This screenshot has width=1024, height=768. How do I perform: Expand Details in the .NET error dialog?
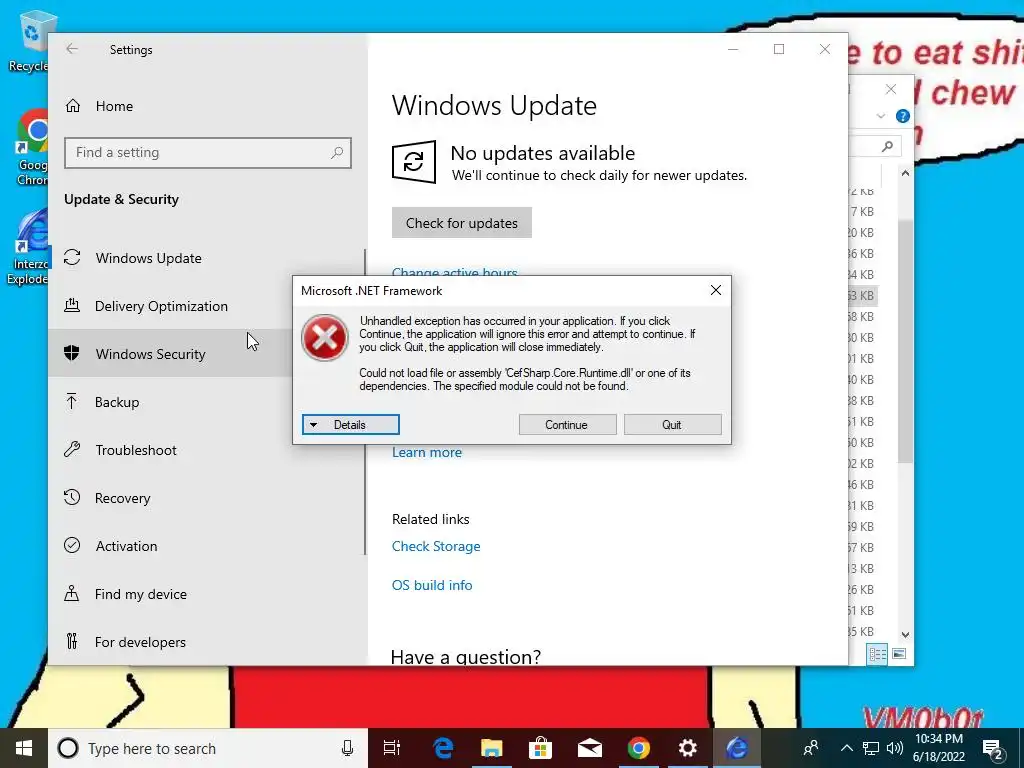tap(351, 424)
